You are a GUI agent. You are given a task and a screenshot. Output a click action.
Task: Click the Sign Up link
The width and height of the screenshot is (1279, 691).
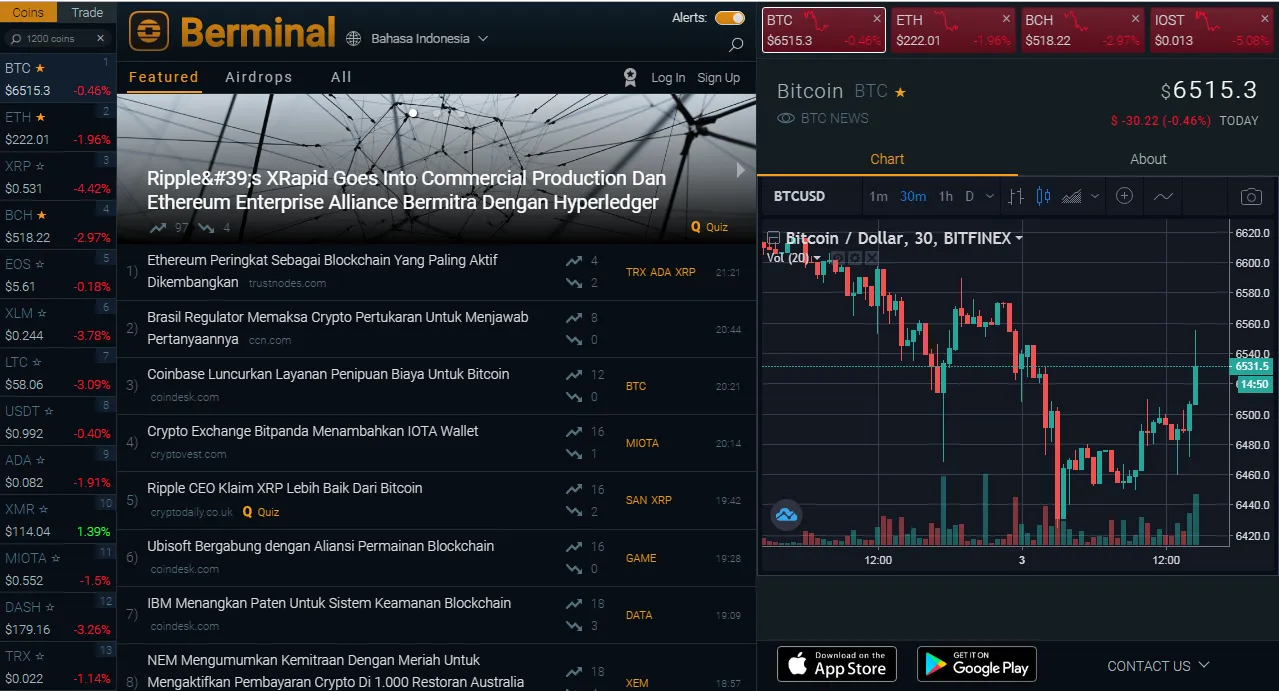coord(719,77)
